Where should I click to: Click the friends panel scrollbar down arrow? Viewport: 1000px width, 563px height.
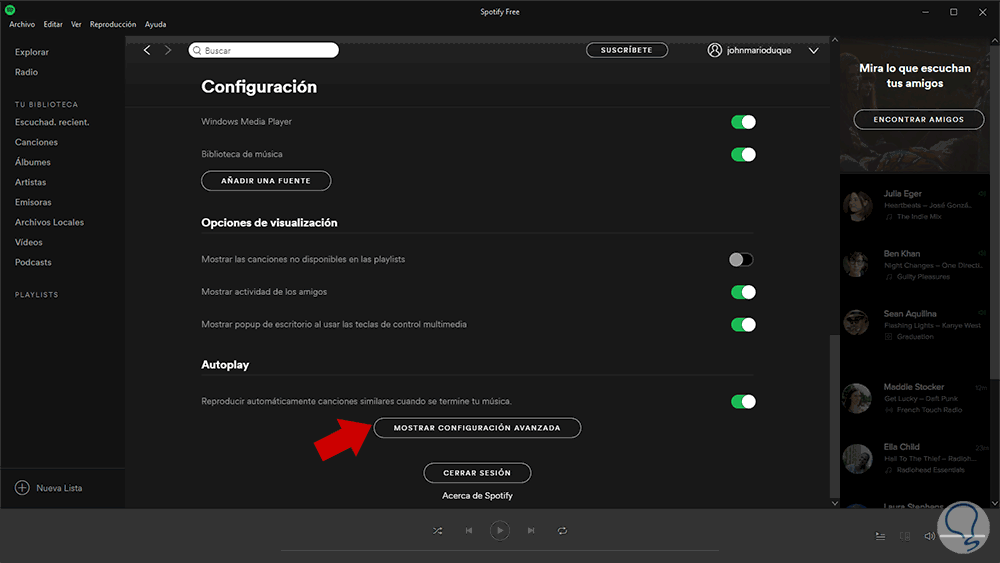[994, 503]
